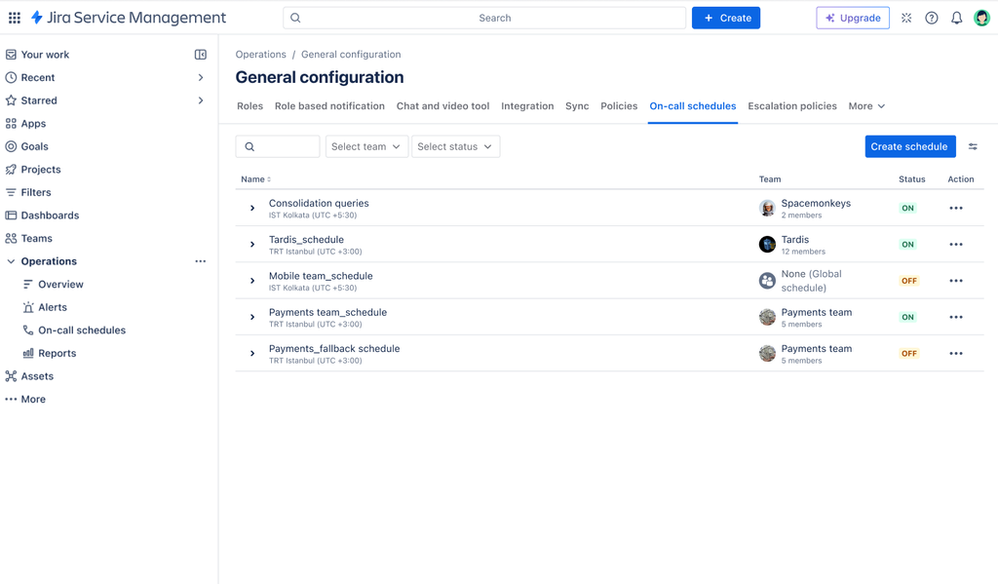Toggle ON status of Consolidation queries

[908, 208]
